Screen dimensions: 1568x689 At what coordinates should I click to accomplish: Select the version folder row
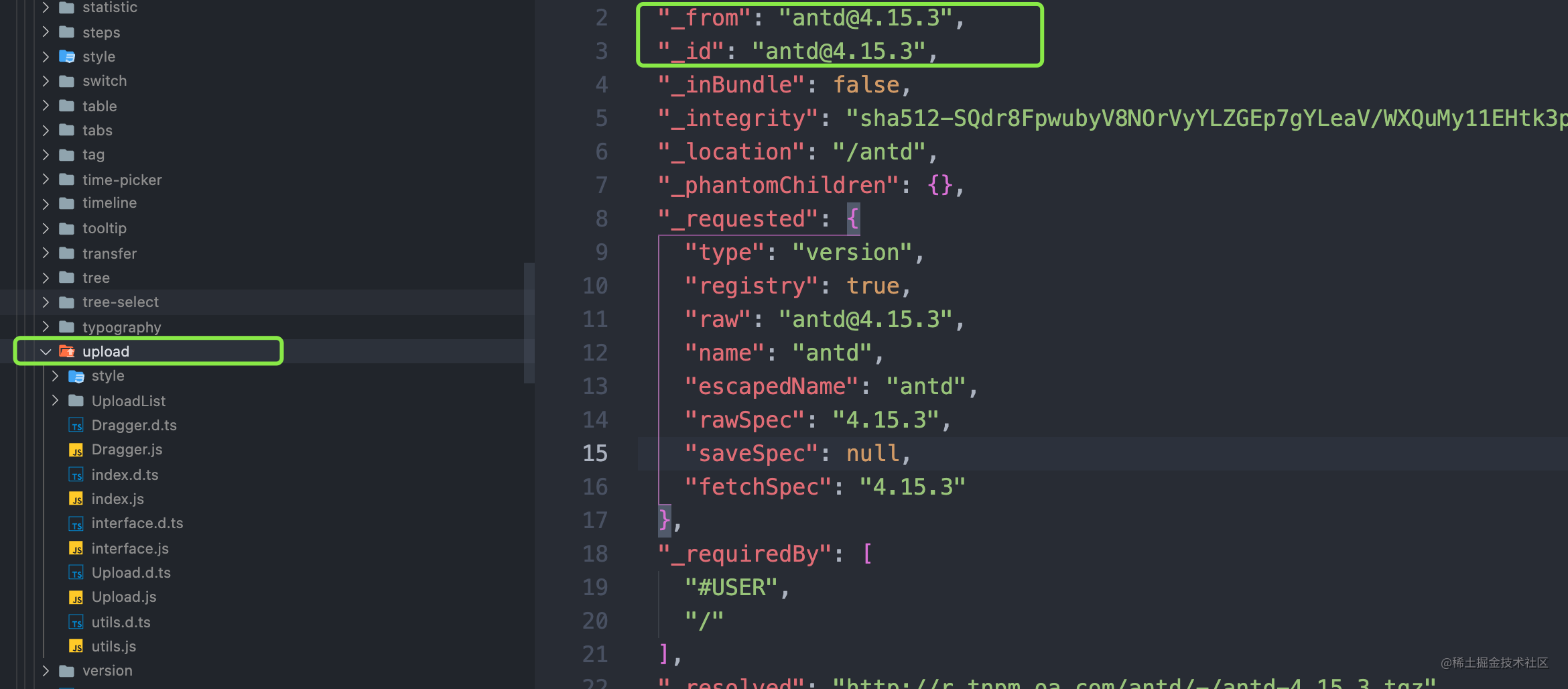coord(268,670)
